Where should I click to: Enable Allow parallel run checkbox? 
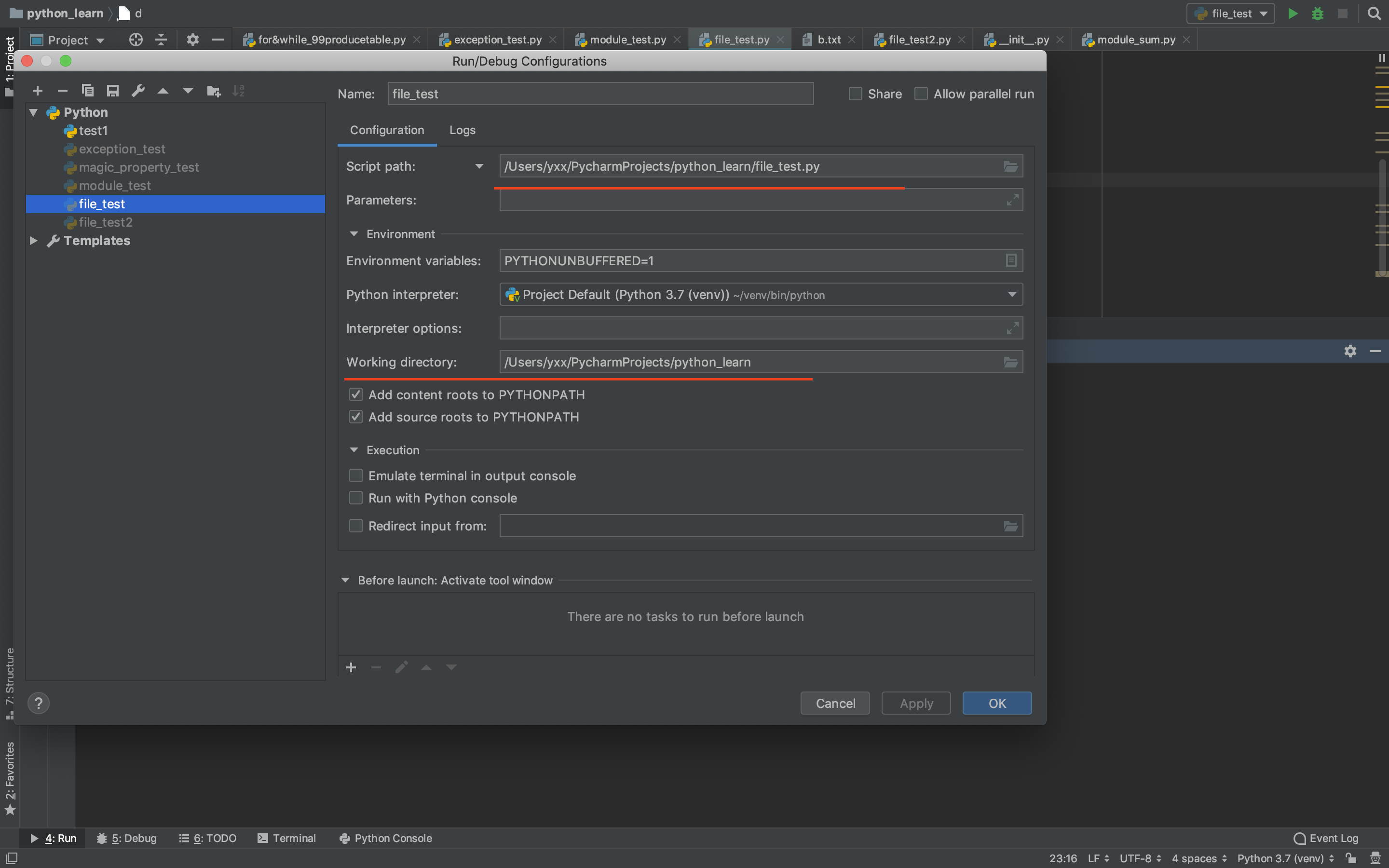point(921,94)
